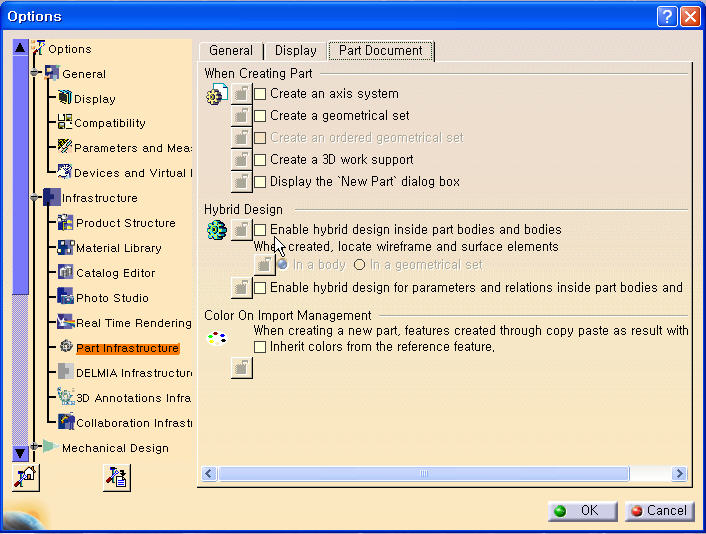Open the Display tab
This screenshot has height=534, width=706.
295,50
